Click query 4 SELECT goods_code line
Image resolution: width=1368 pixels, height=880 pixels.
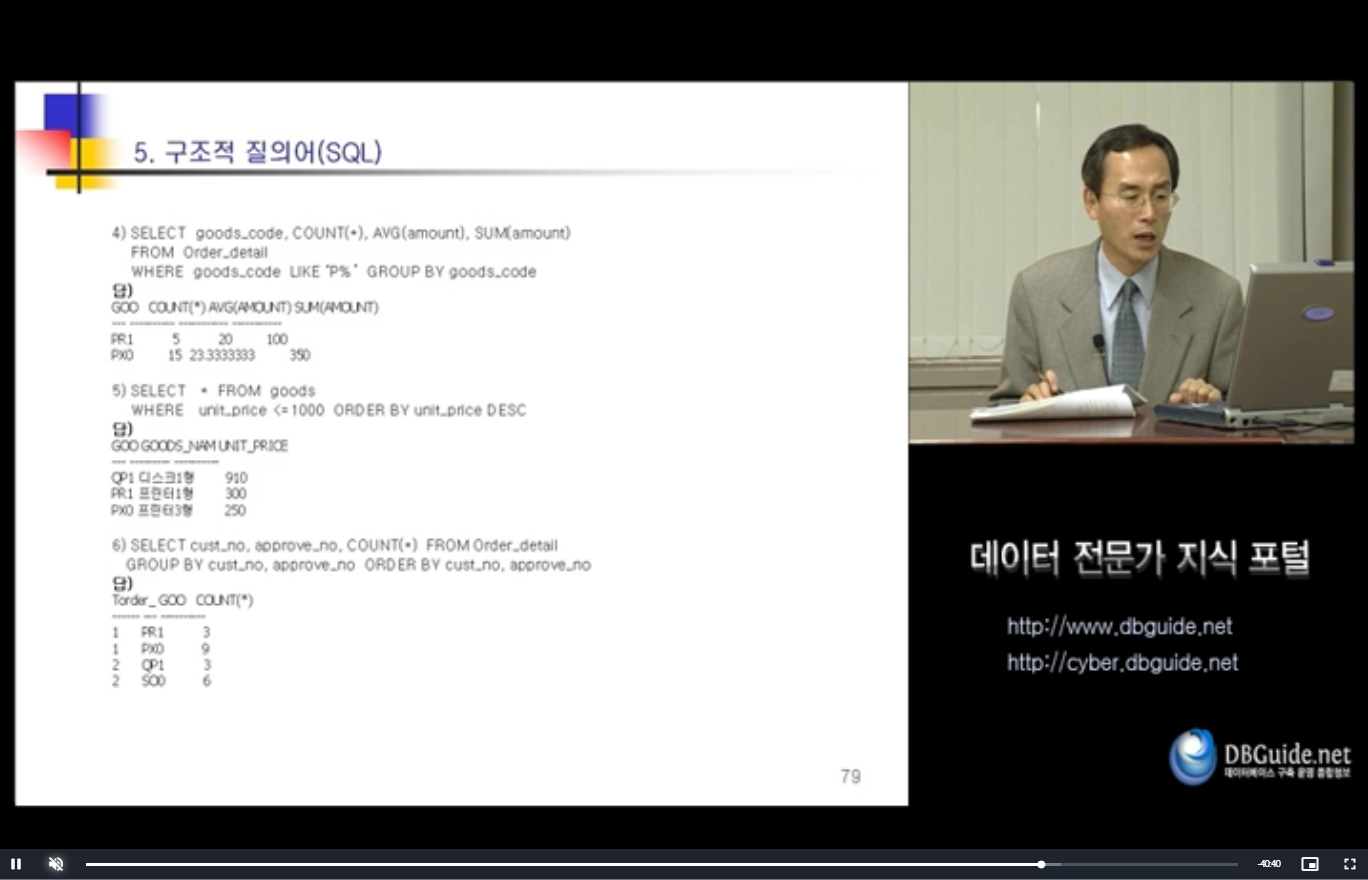341,233
